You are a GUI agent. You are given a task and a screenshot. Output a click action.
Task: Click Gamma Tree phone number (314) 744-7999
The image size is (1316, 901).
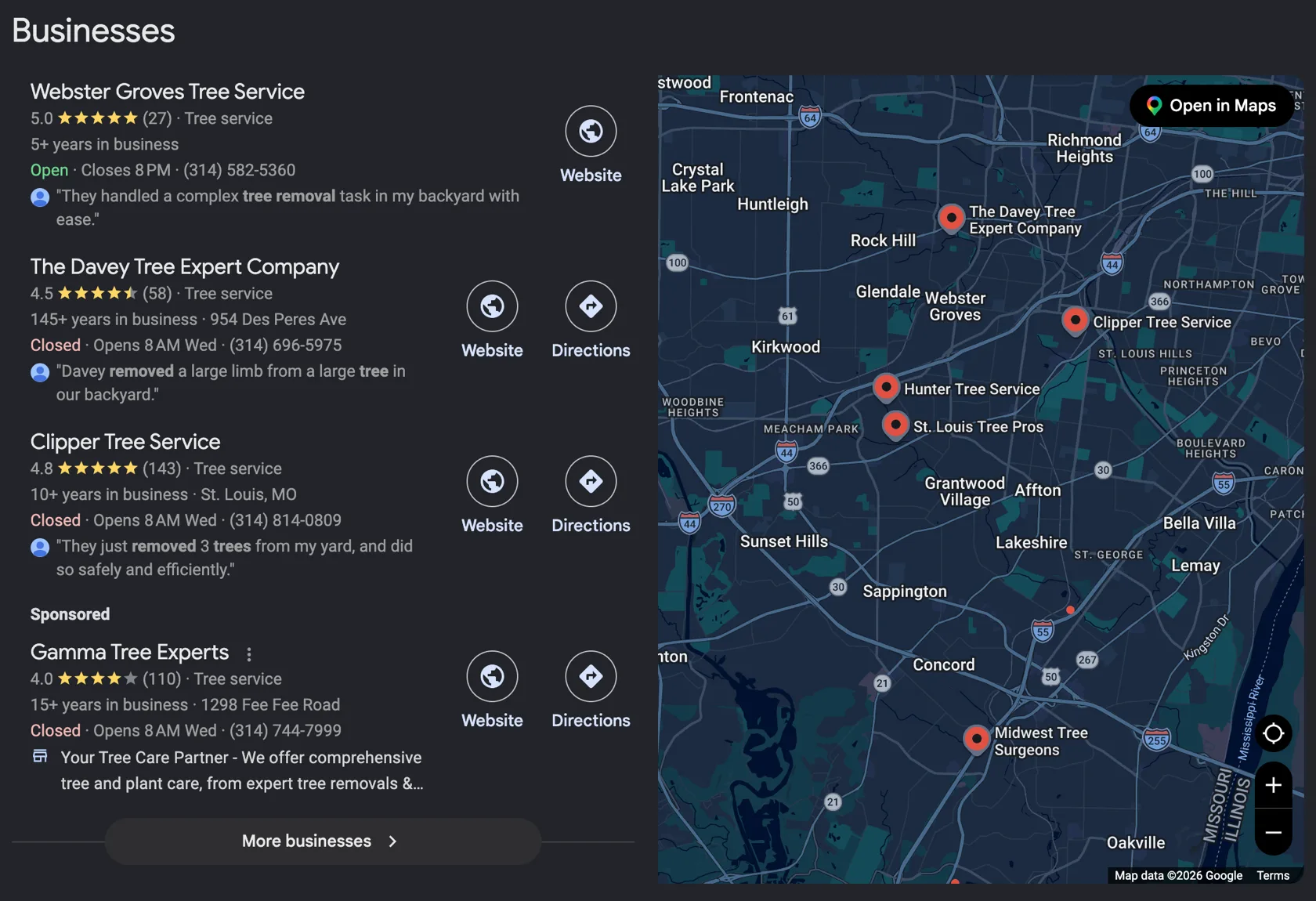[x=285, y=731]
